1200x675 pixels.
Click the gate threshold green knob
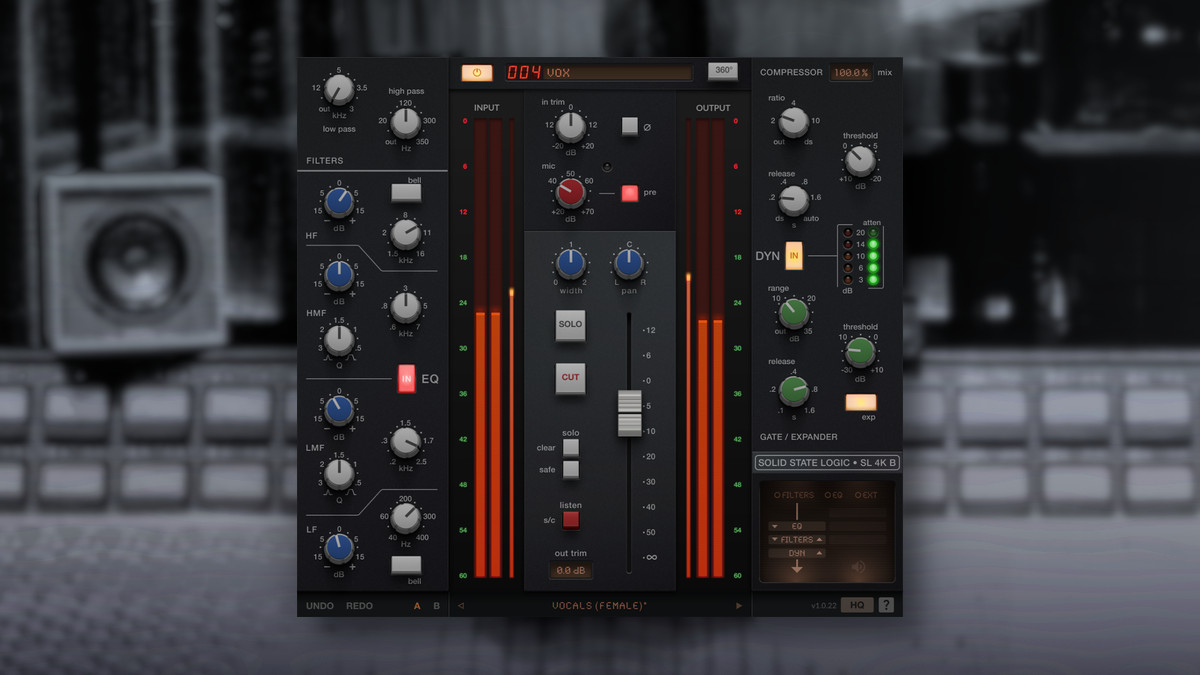(860, 352)
